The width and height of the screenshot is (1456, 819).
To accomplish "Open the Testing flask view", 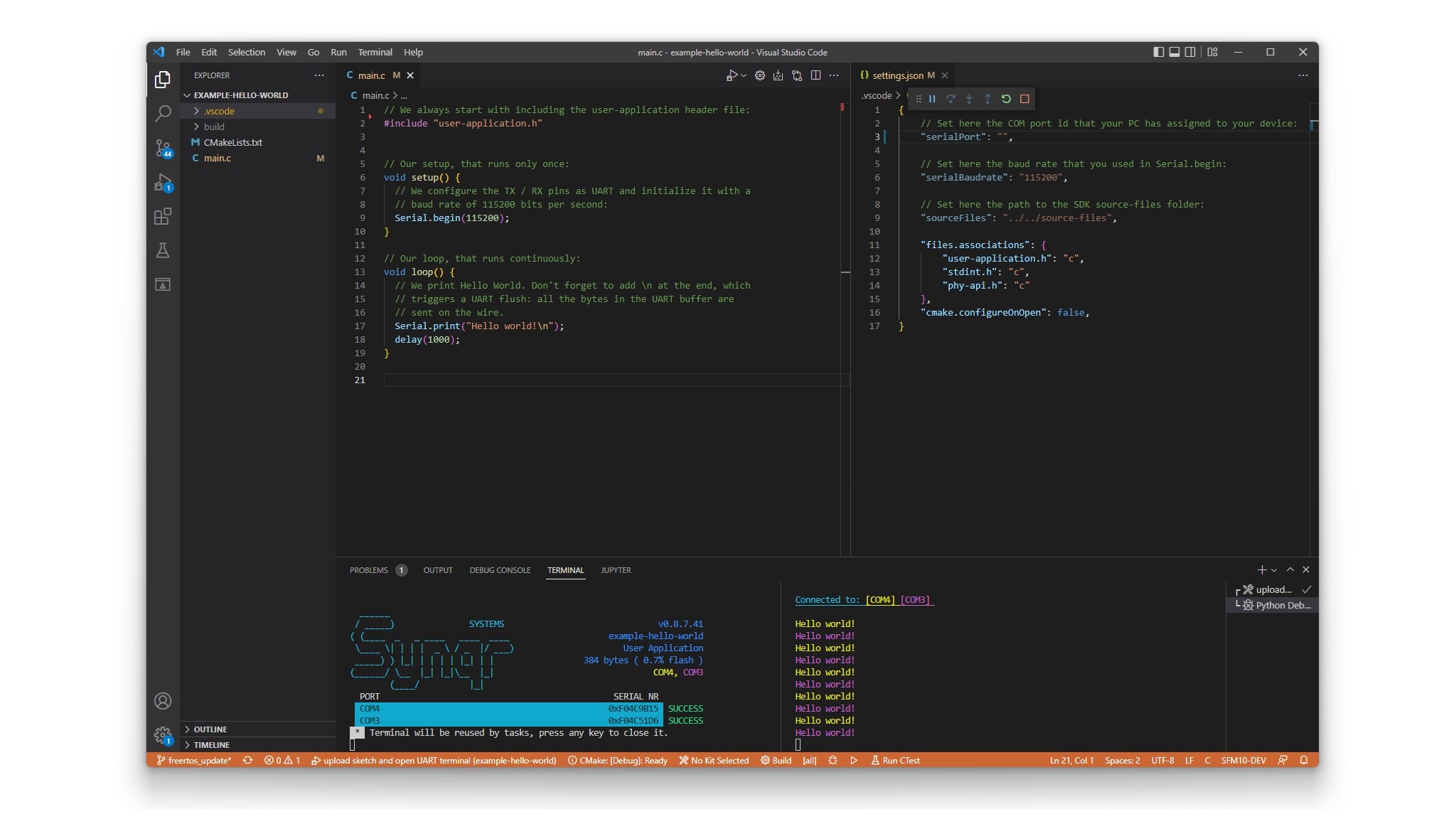I will pos(163,250).
